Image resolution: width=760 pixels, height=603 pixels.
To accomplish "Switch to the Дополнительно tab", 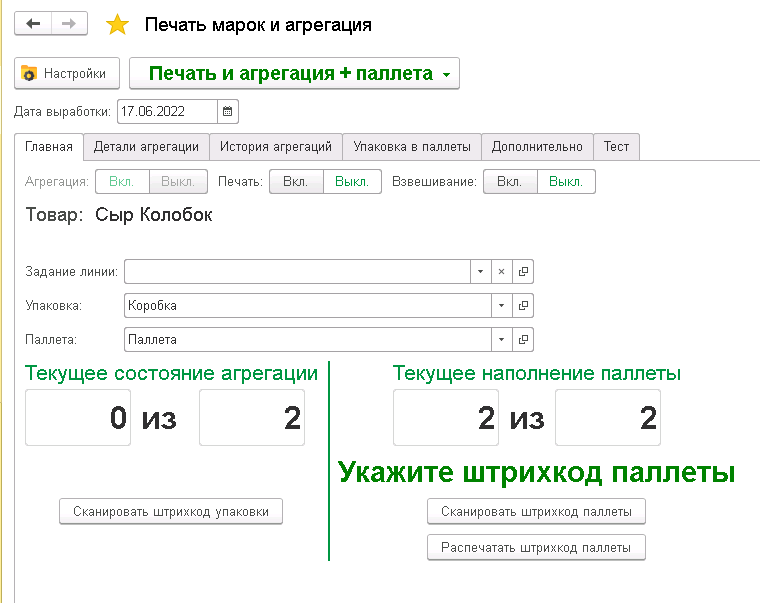I will point(537,146).
